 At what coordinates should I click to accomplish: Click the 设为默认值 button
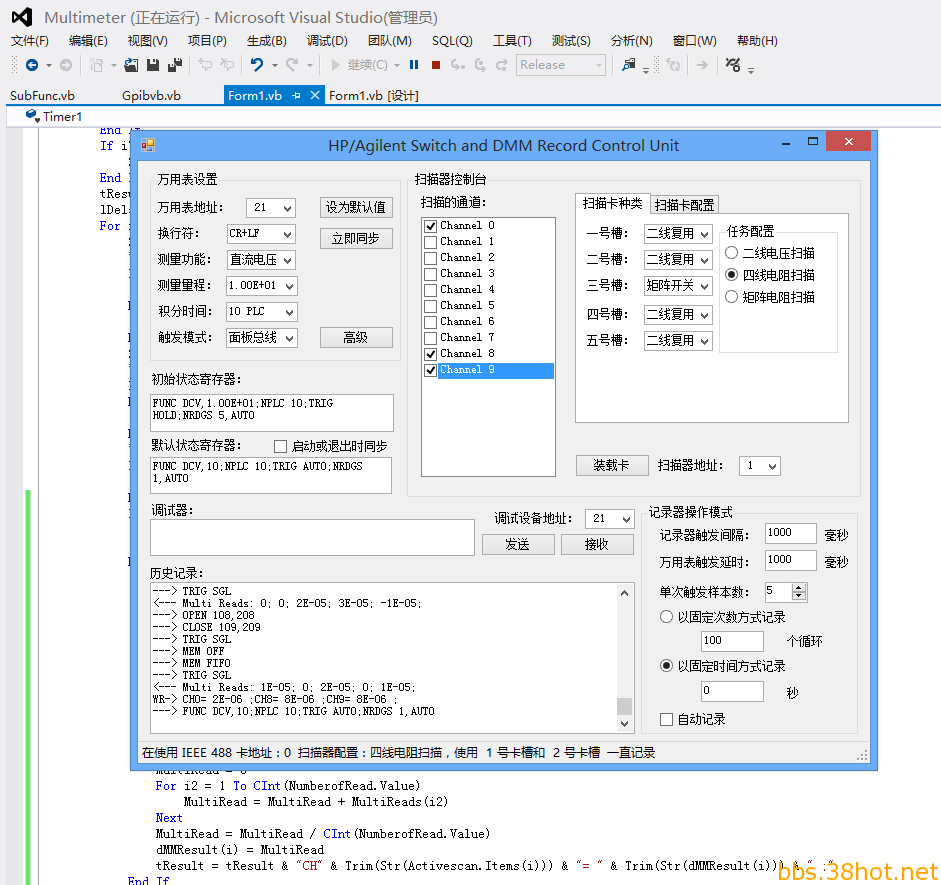(x=356, y=208)
